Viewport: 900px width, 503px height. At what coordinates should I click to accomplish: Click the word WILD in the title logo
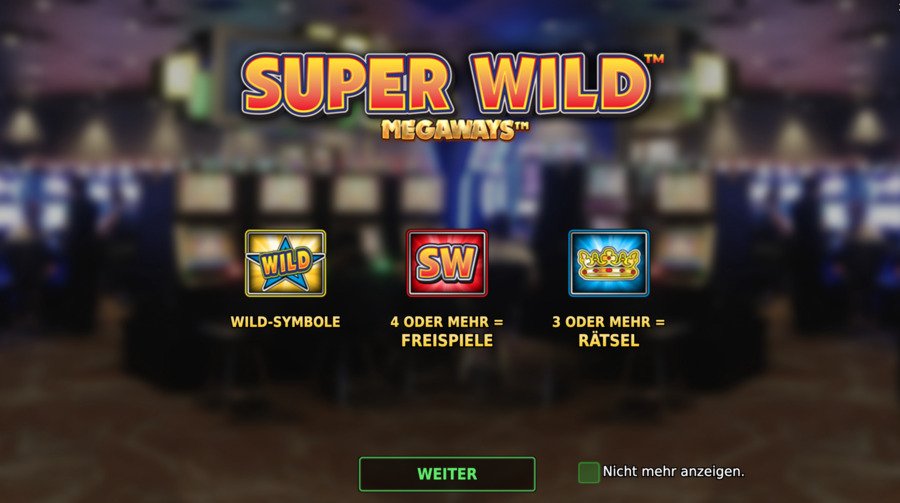(562, 84)
